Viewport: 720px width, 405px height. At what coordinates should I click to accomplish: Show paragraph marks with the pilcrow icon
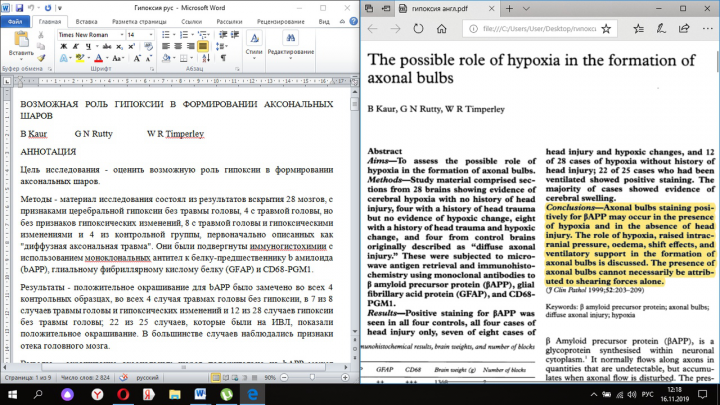[x=223, y=58]
